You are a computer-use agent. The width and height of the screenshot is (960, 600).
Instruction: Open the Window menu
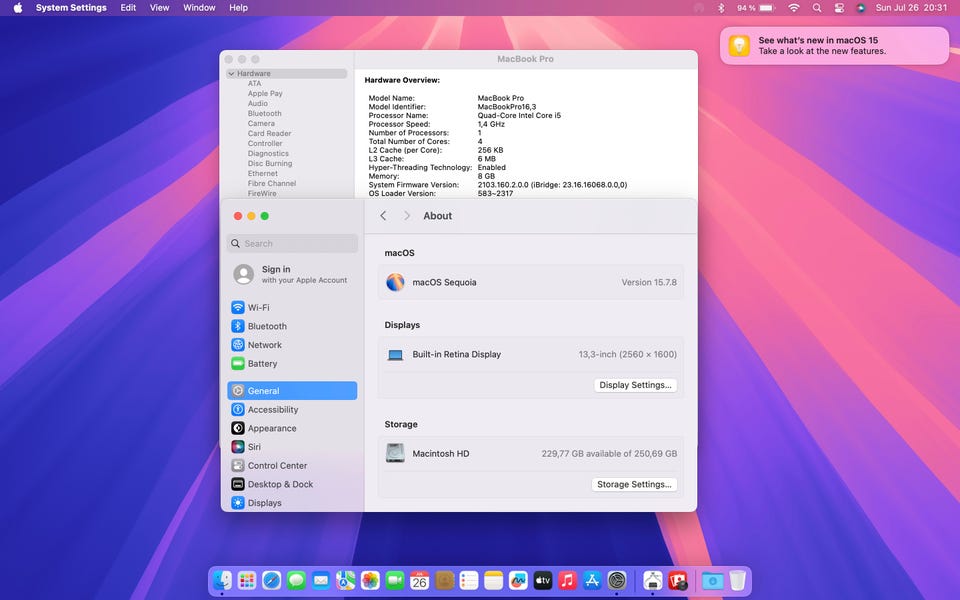(199, 8)
